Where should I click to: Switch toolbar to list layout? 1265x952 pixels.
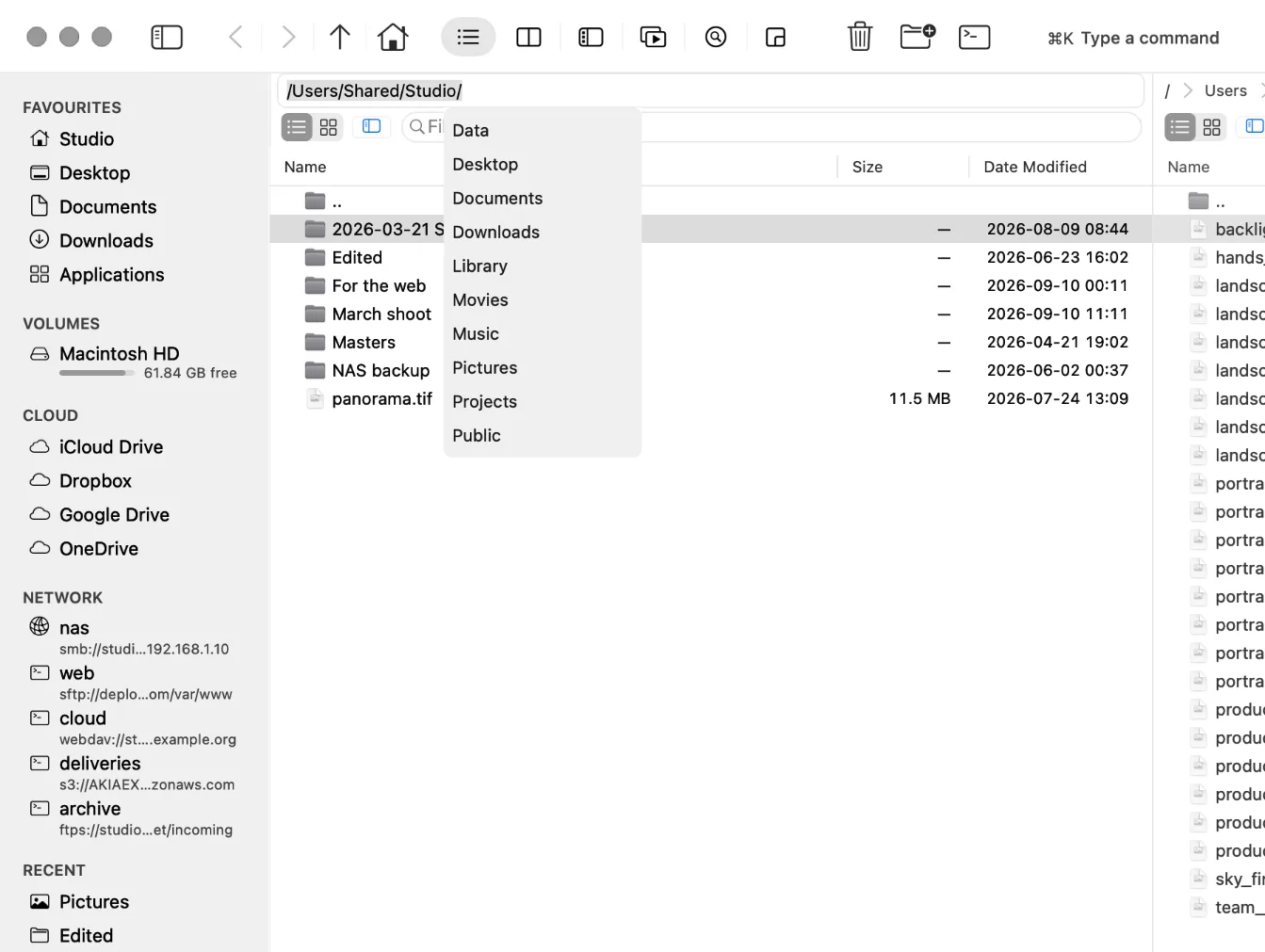coord(468,38)
